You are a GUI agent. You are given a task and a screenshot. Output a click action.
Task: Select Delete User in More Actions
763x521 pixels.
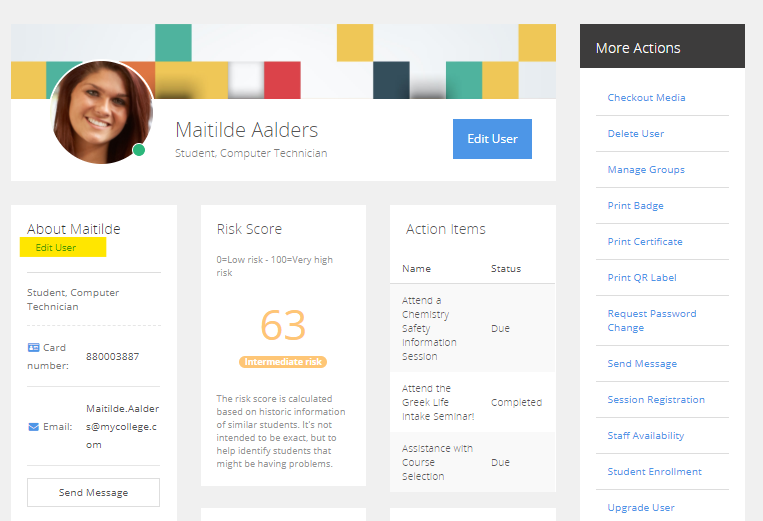(636, 133)
